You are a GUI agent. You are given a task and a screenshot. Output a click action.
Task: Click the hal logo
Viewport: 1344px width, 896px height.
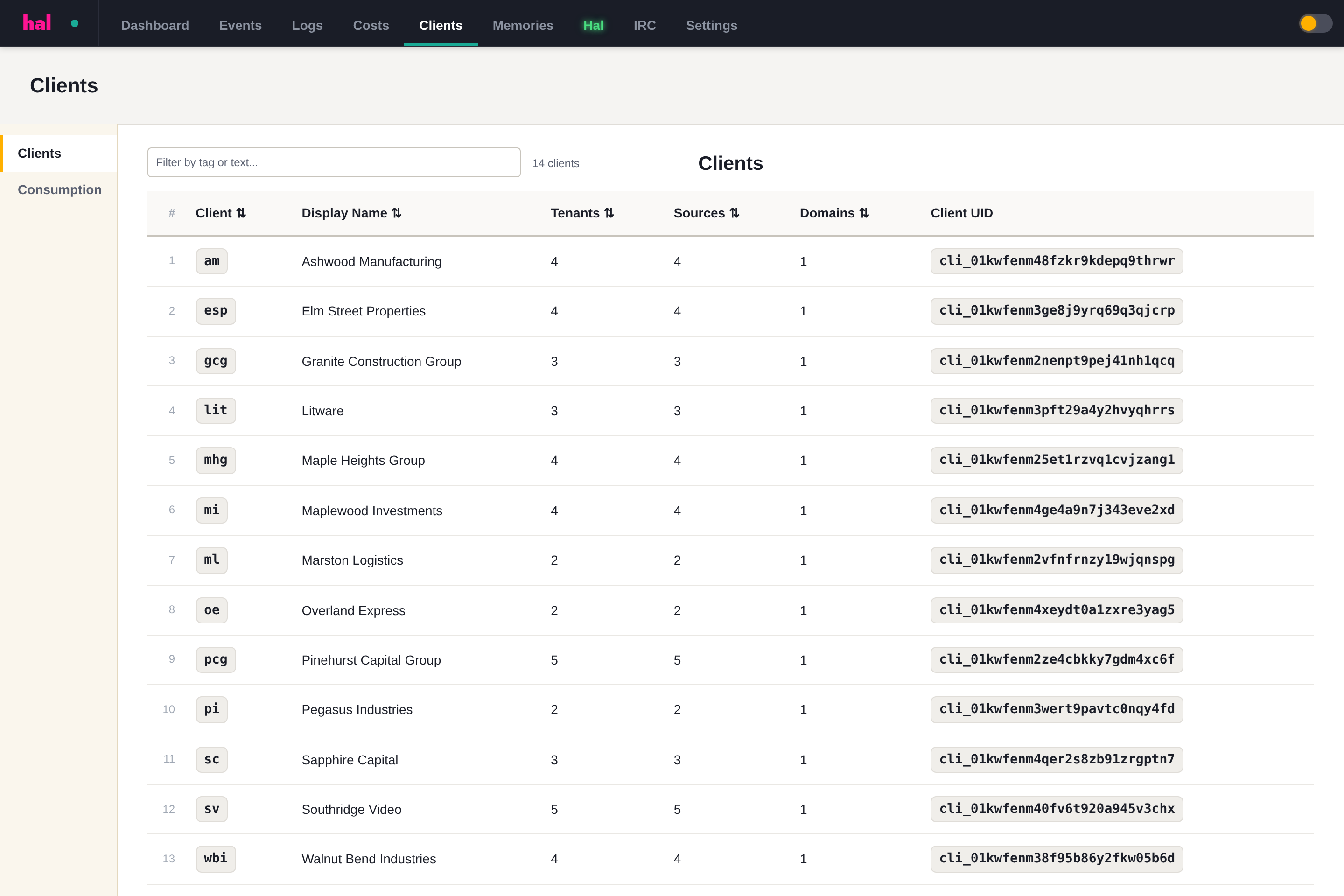tap(37, 23)
